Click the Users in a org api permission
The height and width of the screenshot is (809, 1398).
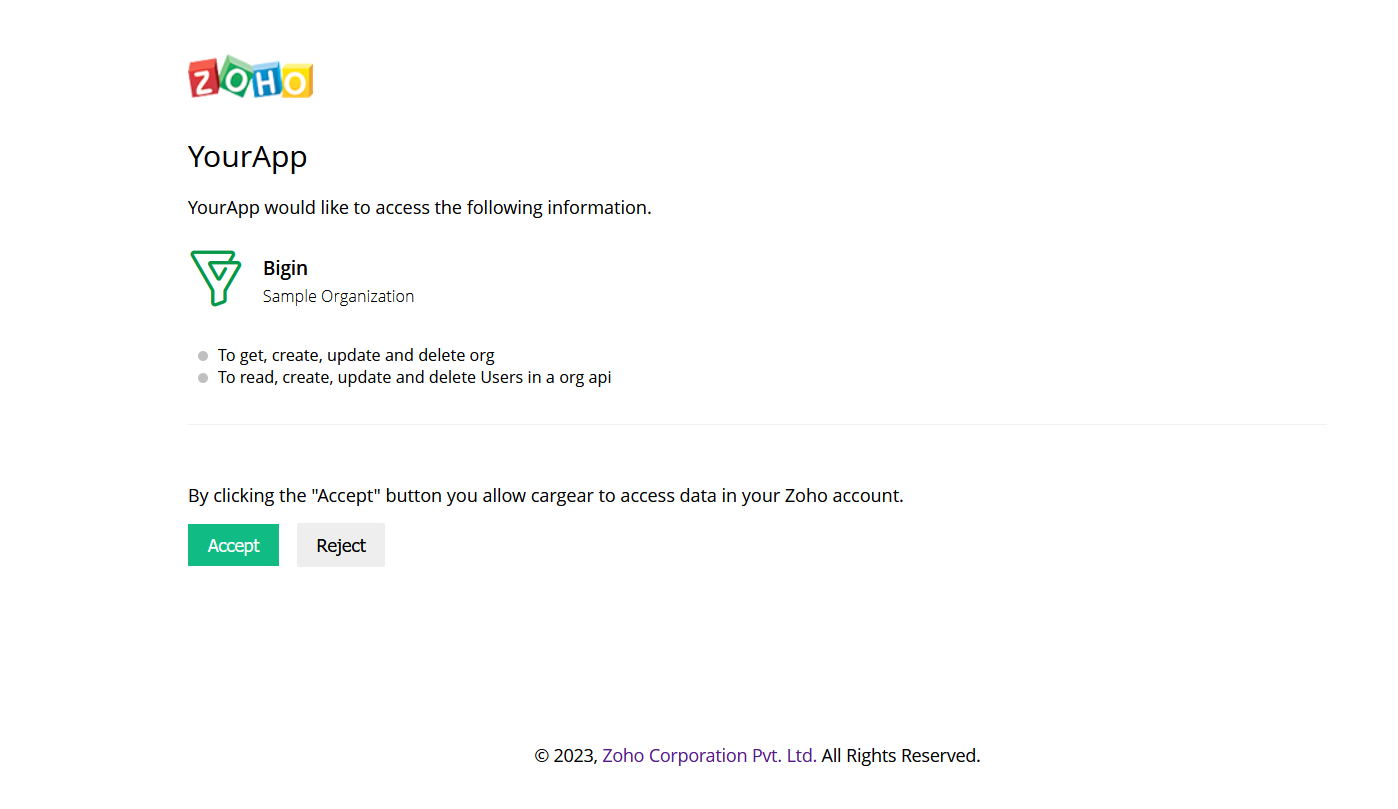click(414, 378)
